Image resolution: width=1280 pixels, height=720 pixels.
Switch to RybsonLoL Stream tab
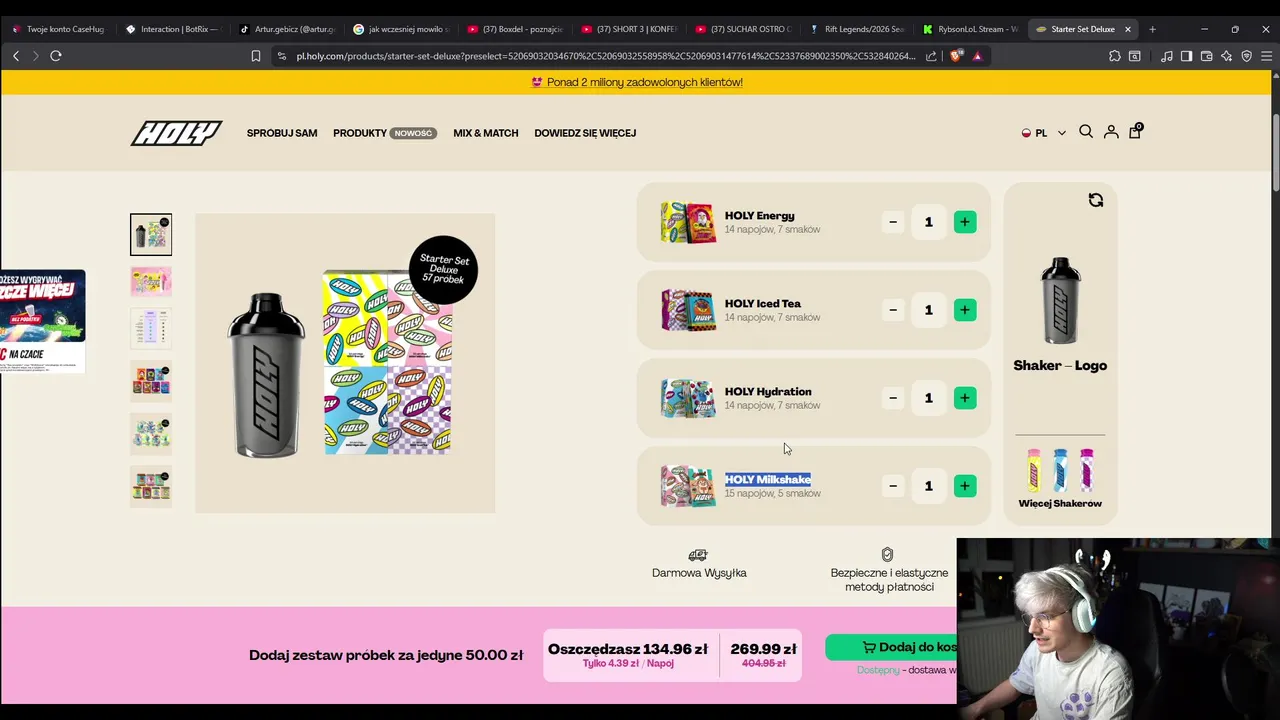click(970, 29)
